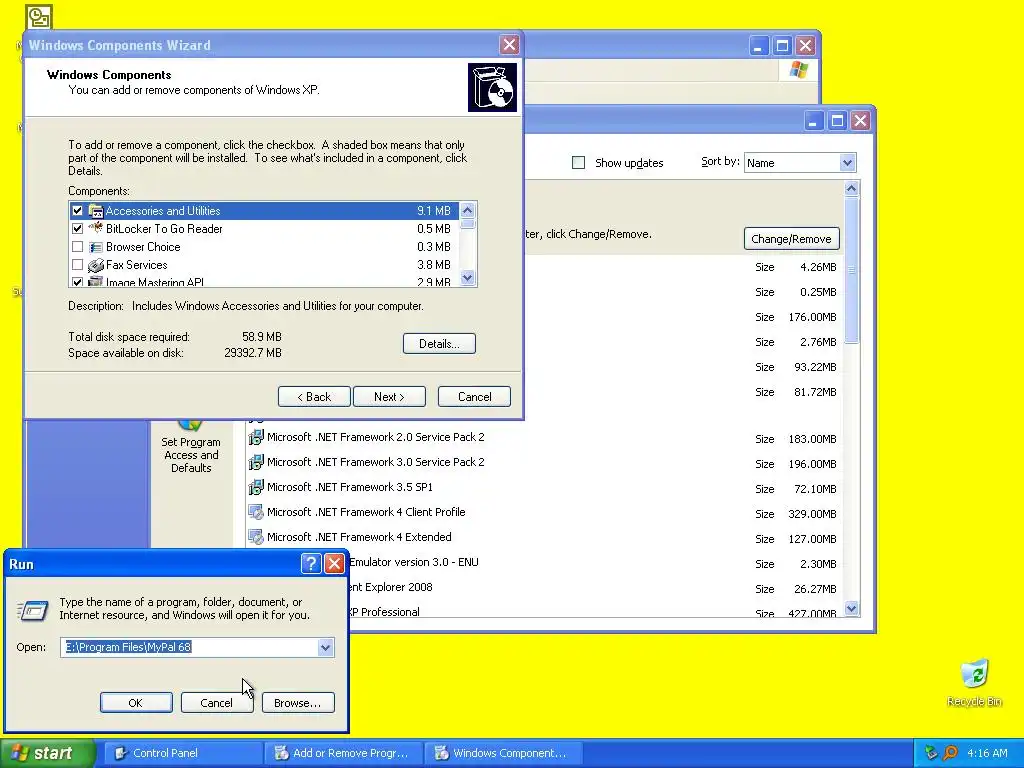Click the components list scroll down arrow
This screenshot has height=768, width=1024.
pyautogui.click(x=468, y=278)
